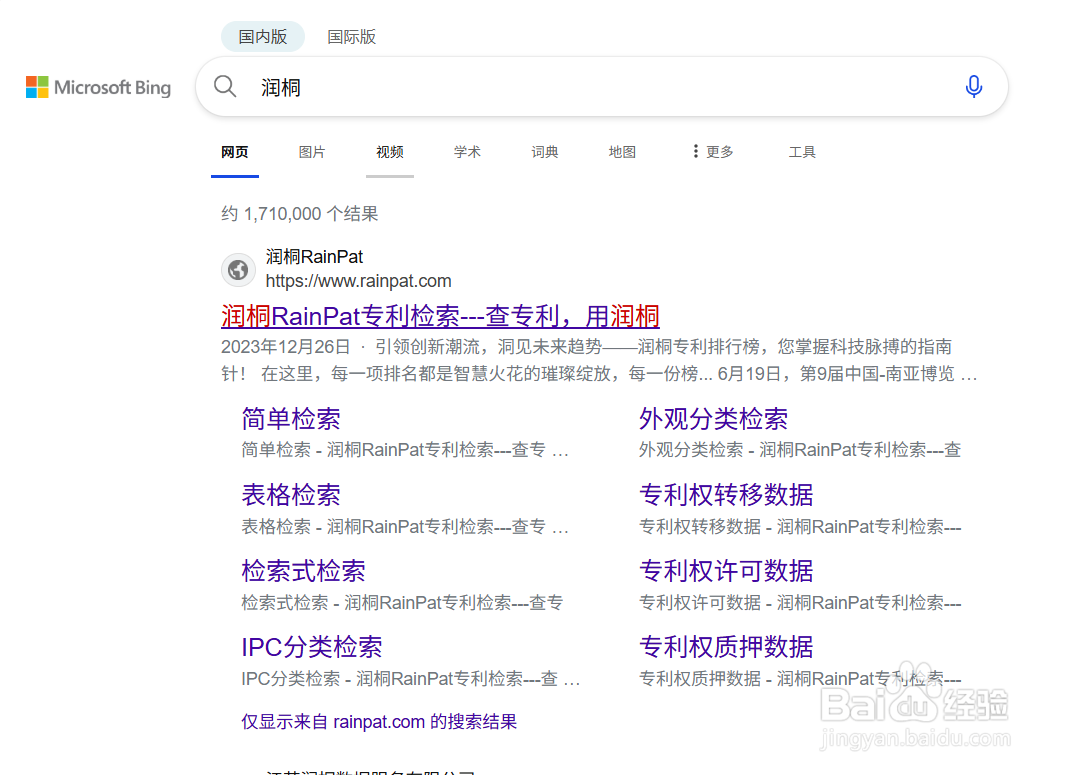The height and width of the screenshot is (775, 1069).
Task: Click the search box containing 润桐
Action: pyautogui.click(x=601, y=87)
